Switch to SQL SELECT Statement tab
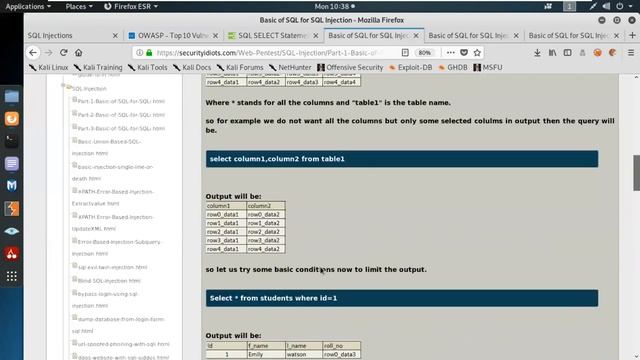The image size is (640, 360). 272,36
